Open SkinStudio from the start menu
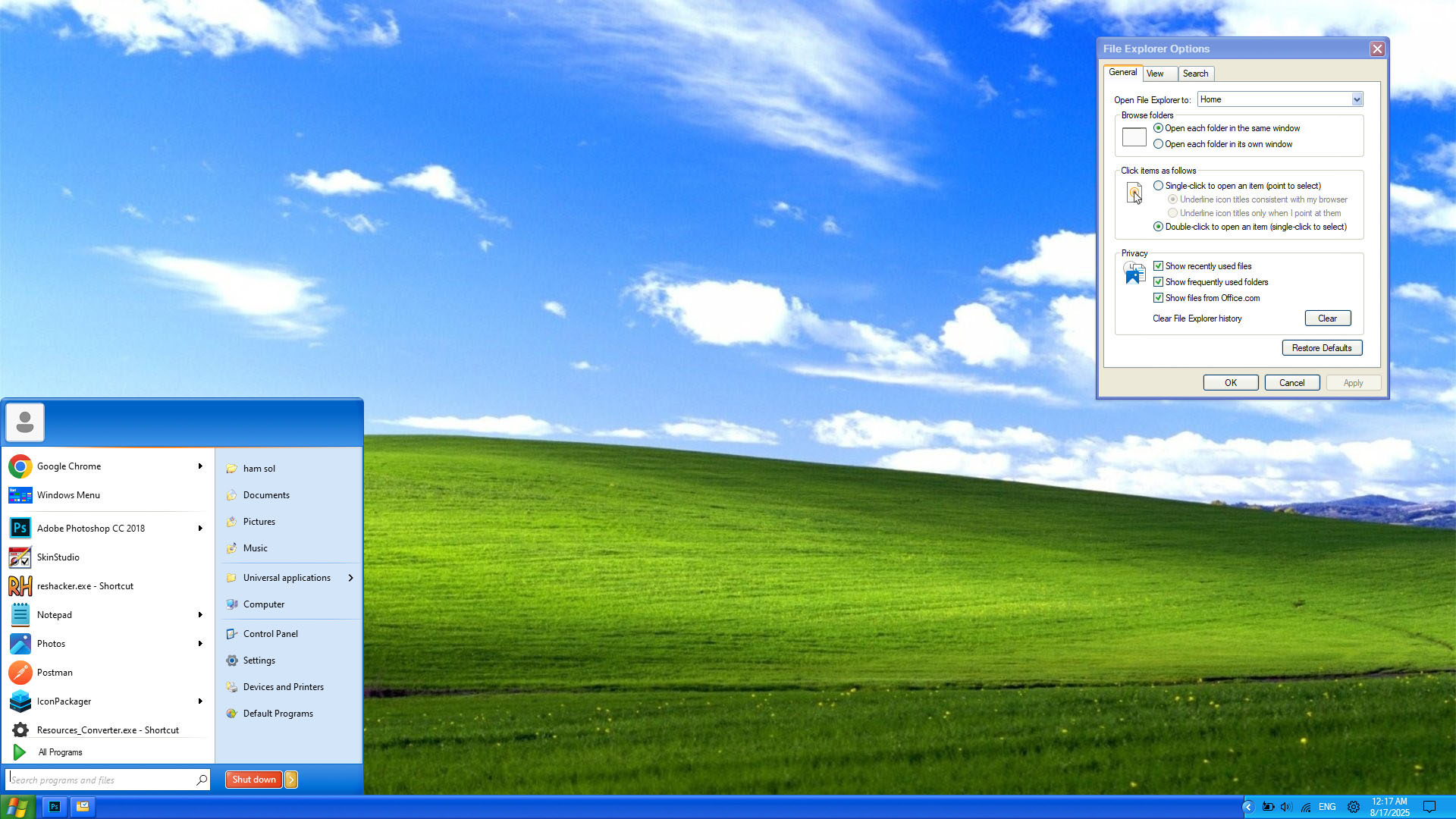Viewport: 1456px width, 819px height. tap(58, 557)
